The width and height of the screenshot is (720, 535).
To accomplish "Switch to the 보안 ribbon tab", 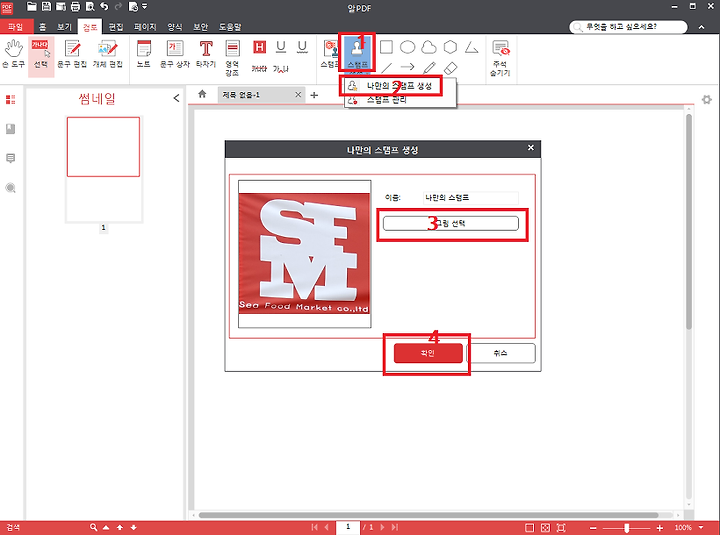I will tap(200, 27).
